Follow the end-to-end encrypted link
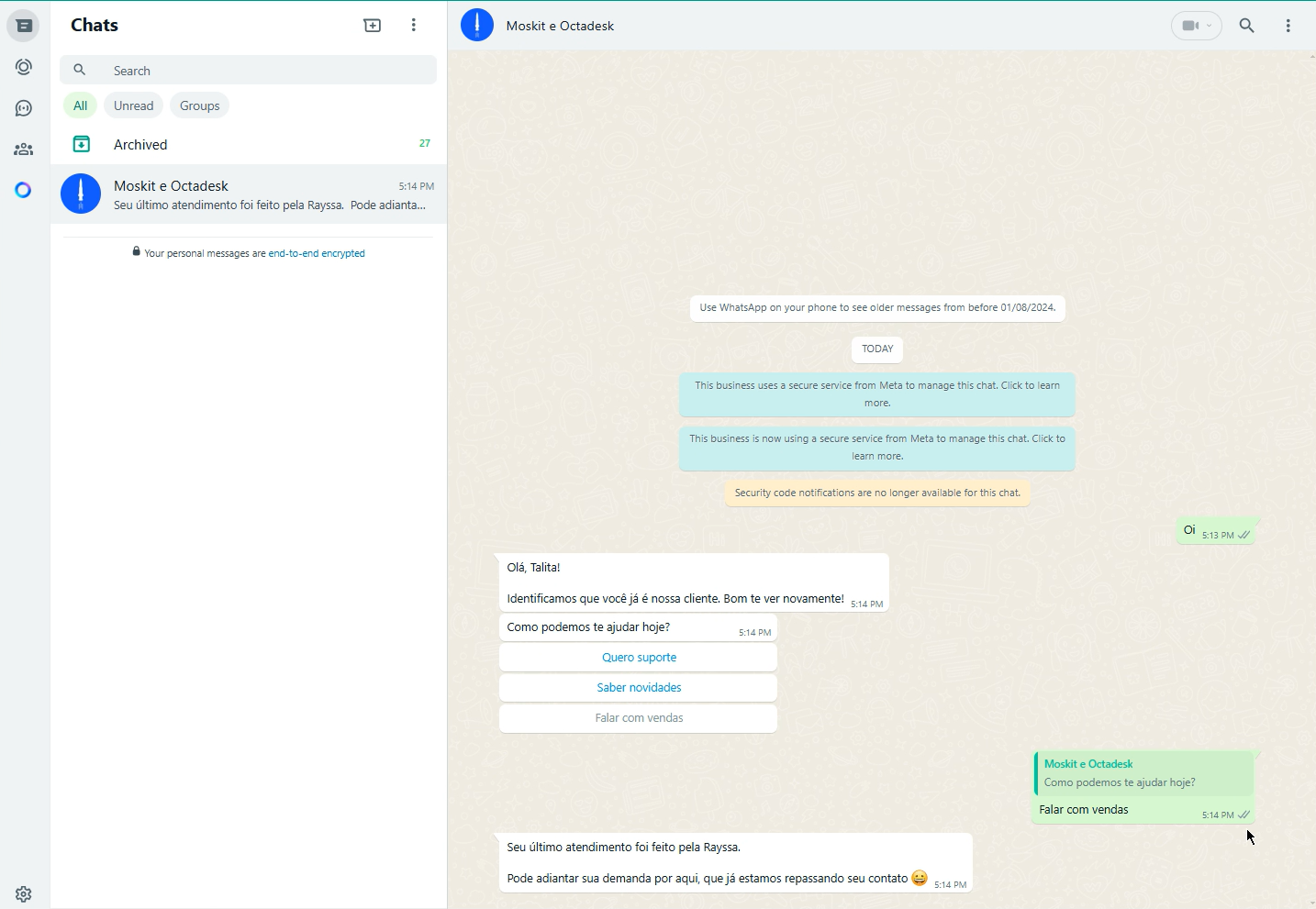1316x909 pixels. point(317,254)
